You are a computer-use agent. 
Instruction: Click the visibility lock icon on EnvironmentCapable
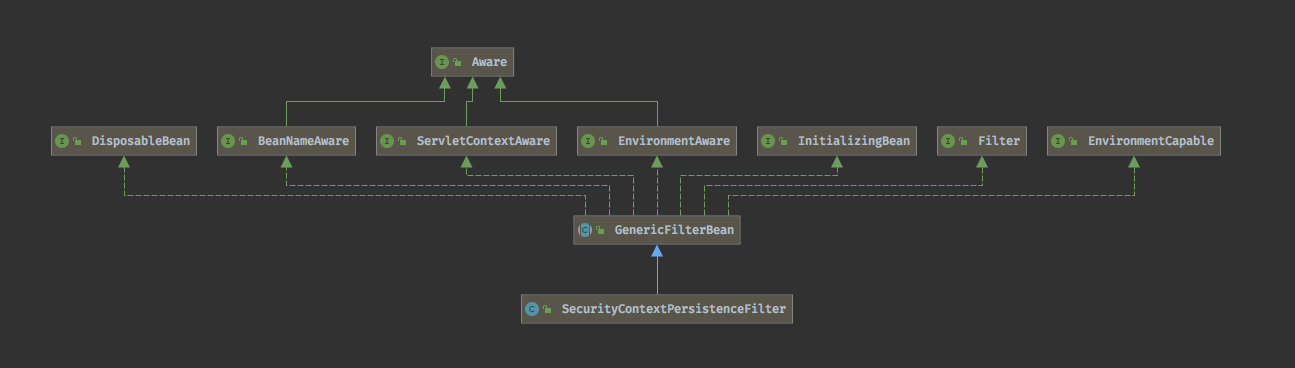(1074, 142)
